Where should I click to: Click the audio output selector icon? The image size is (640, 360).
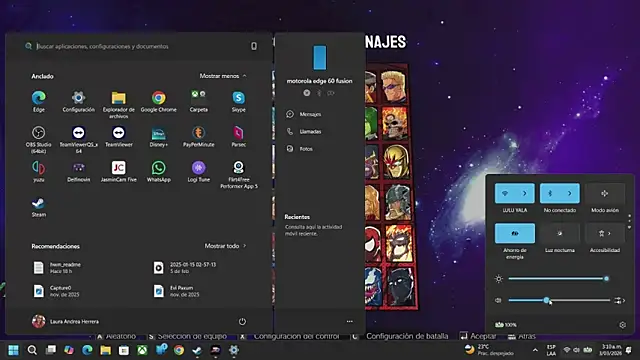(x=620, y=300)
